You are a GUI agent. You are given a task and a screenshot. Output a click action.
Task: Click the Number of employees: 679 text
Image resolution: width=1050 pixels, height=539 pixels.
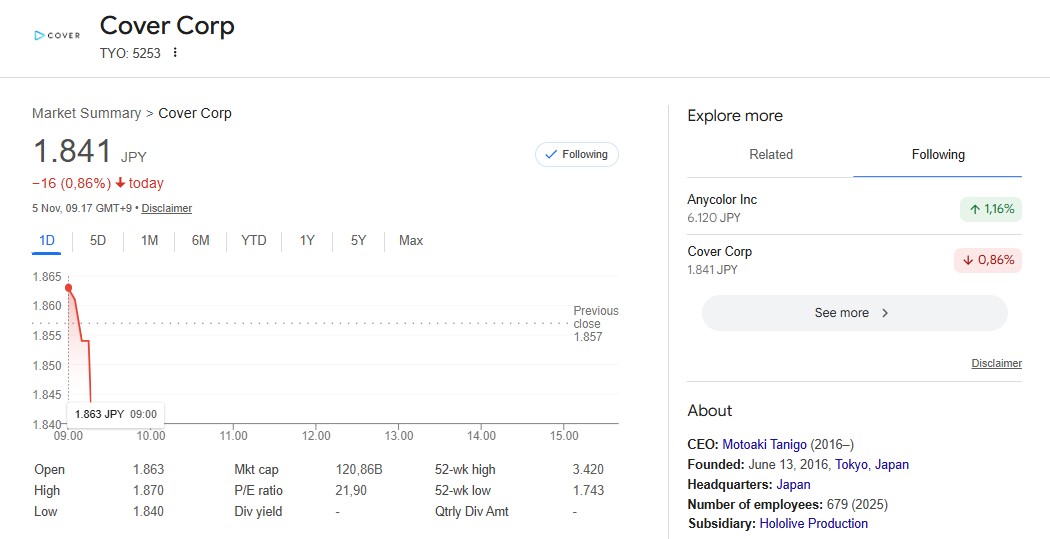coord(788,504)
